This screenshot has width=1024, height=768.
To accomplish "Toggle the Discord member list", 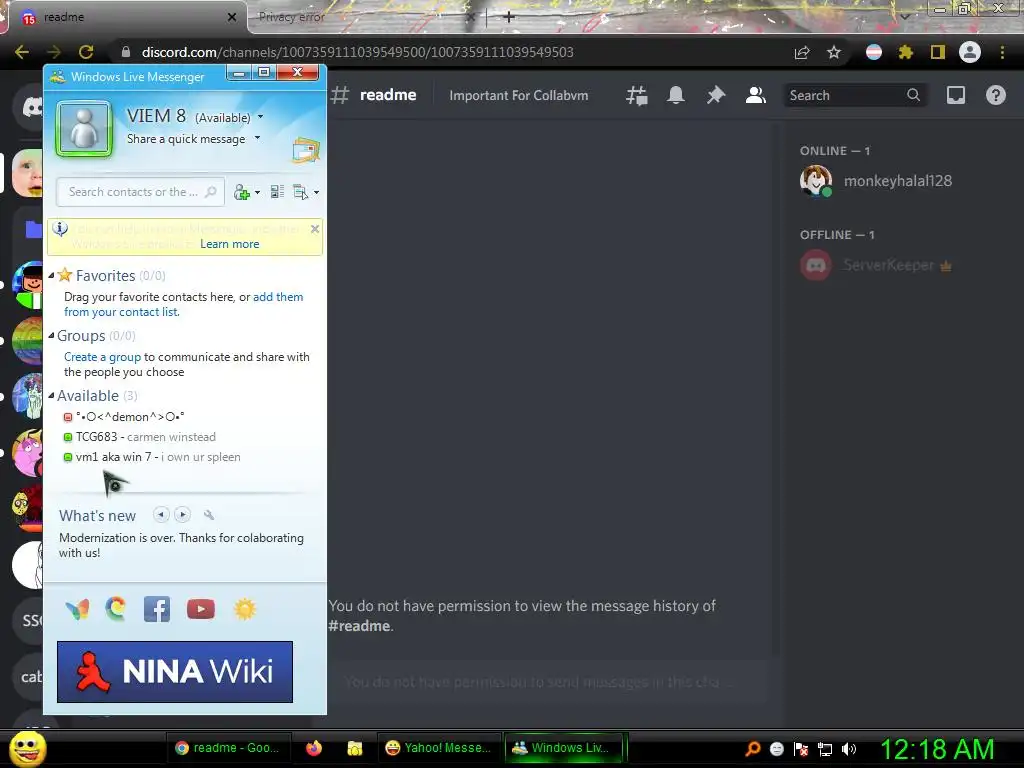I will pyautogui.click(x=756, y=95).
